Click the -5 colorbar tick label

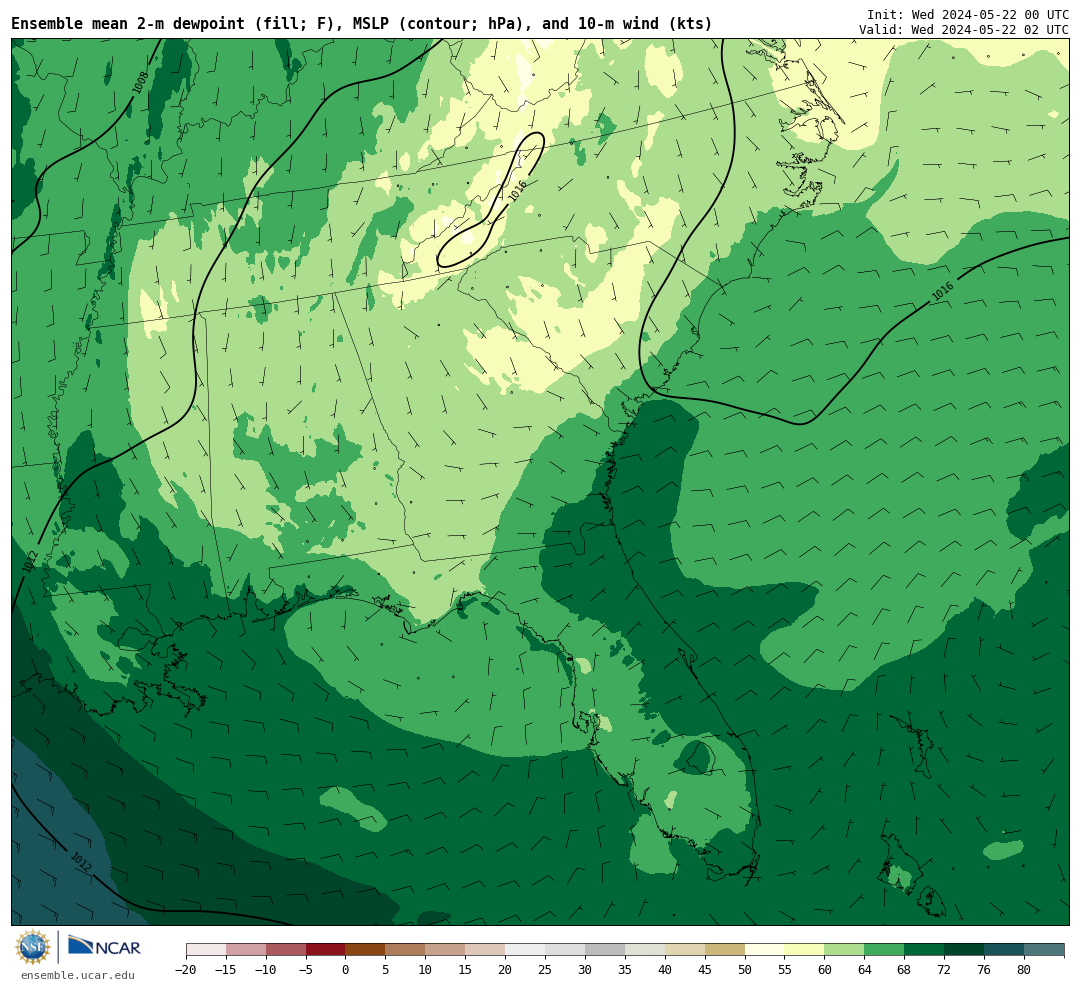[x=306, y=970]
